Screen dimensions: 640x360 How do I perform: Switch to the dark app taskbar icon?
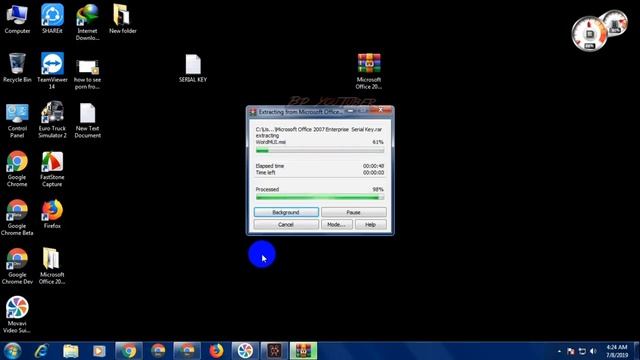(274, 351)
